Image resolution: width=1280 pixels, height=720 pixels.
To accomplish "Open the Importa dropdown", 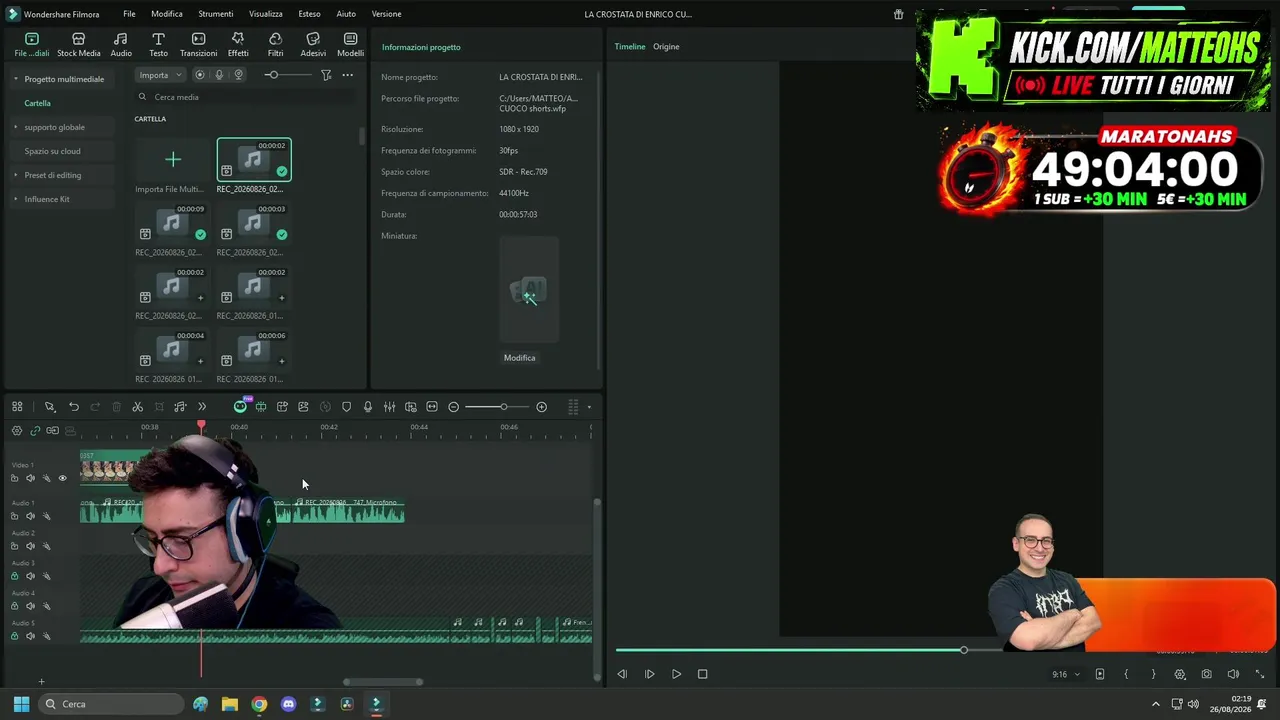I will tap(160, 75).
